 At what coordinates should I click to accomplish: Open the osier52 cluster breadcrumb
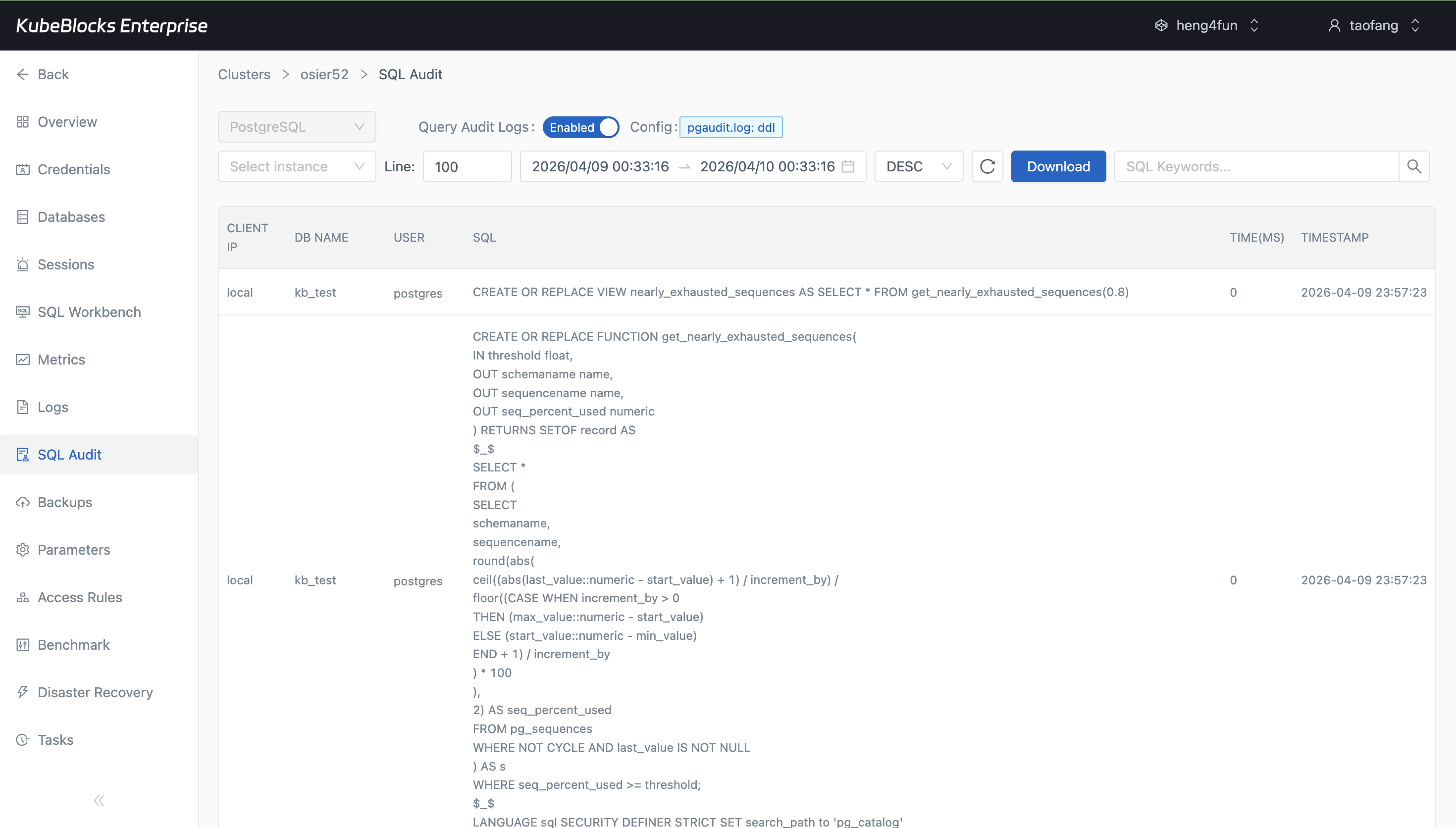click(x=324, y=74)
